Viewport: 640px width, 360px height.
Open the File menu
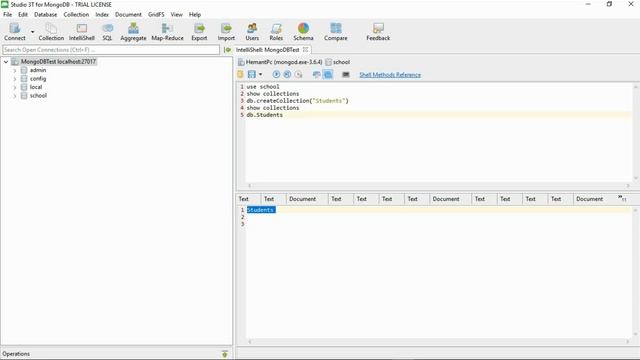[7, 14]
